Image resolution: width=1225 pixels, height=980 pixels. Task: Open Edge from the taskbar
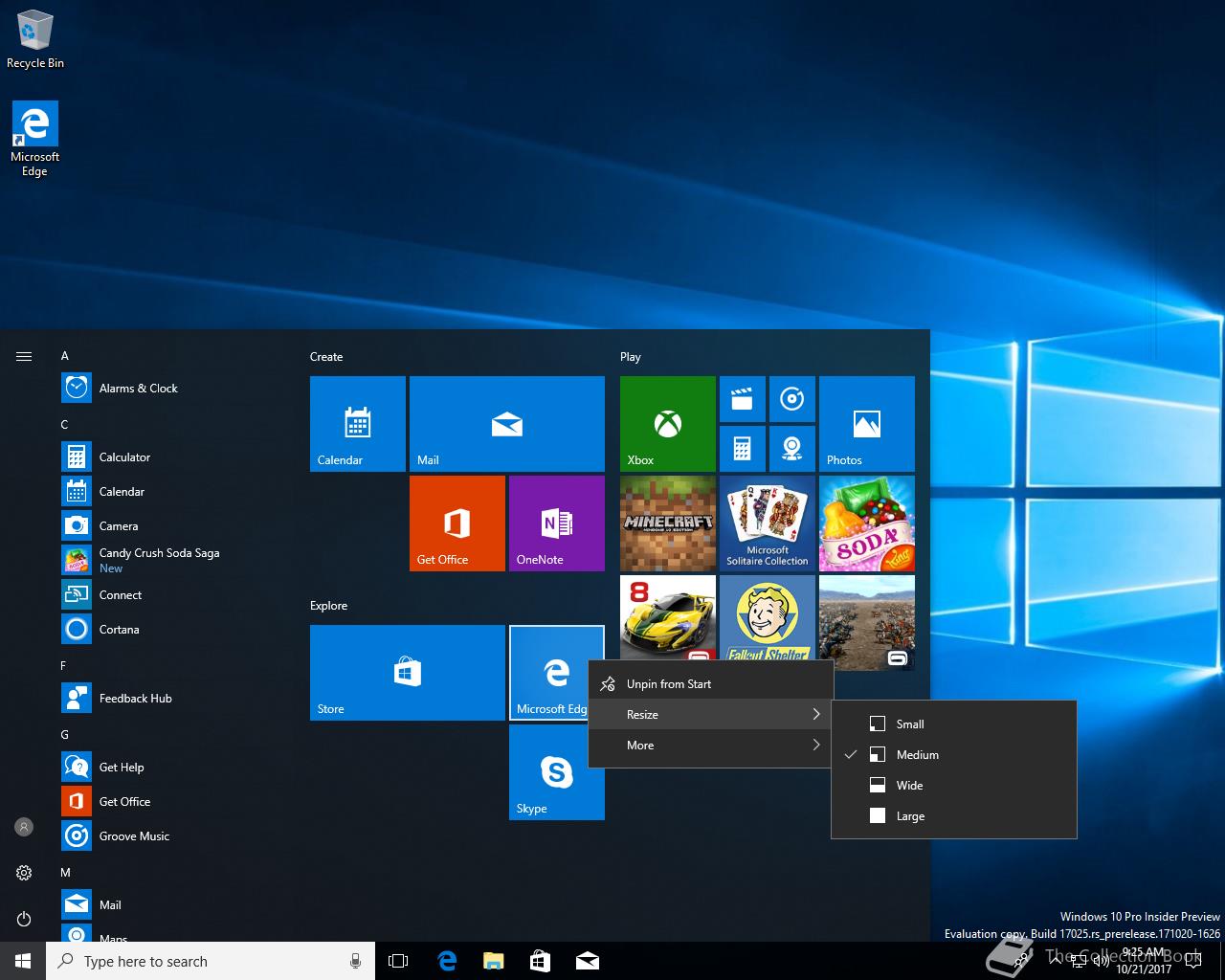click(447, 961)
